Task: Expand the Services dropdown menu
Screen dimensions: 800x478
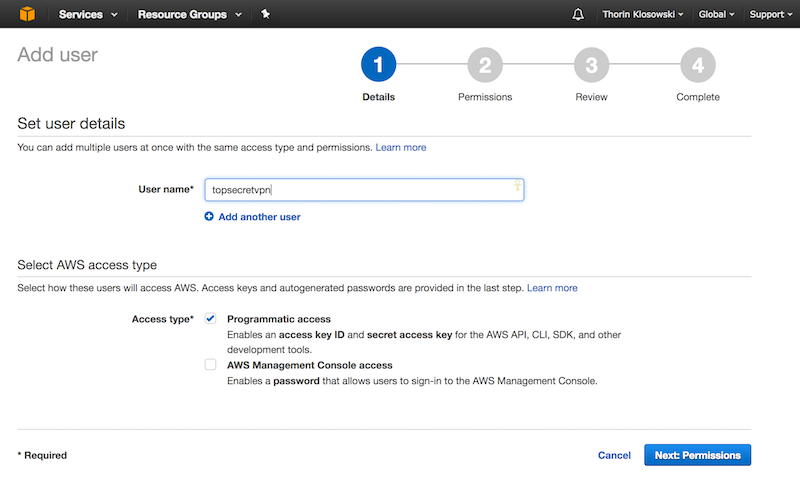Action: coord(88,14)
